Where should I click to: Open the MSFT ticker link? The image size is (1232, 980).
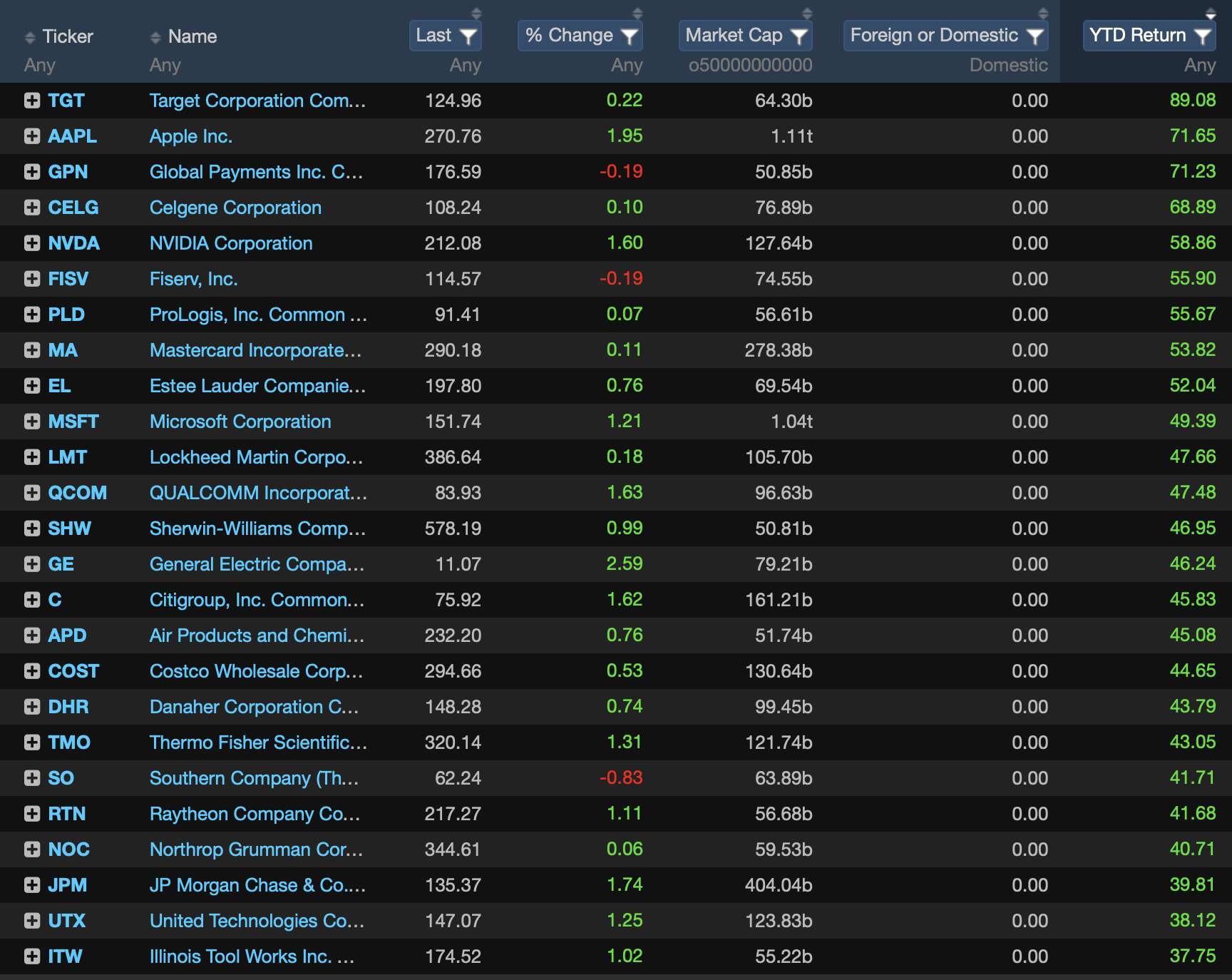click(x=73, y=422)
